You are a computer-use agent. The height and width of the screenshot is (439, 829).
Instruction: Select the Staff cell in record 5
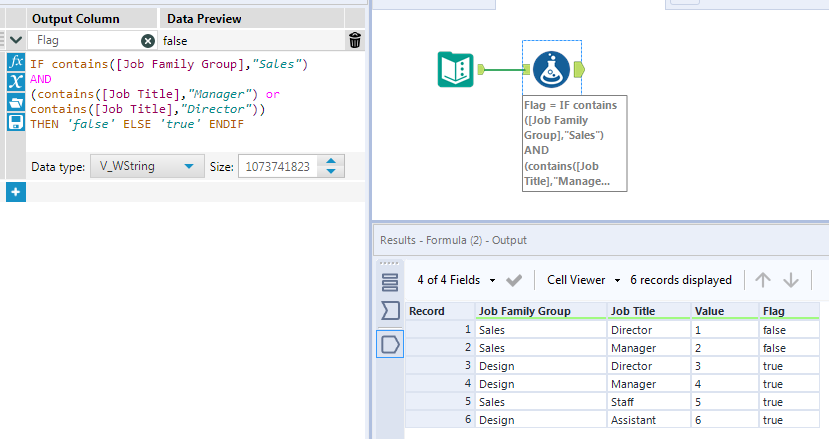(649, 402)
